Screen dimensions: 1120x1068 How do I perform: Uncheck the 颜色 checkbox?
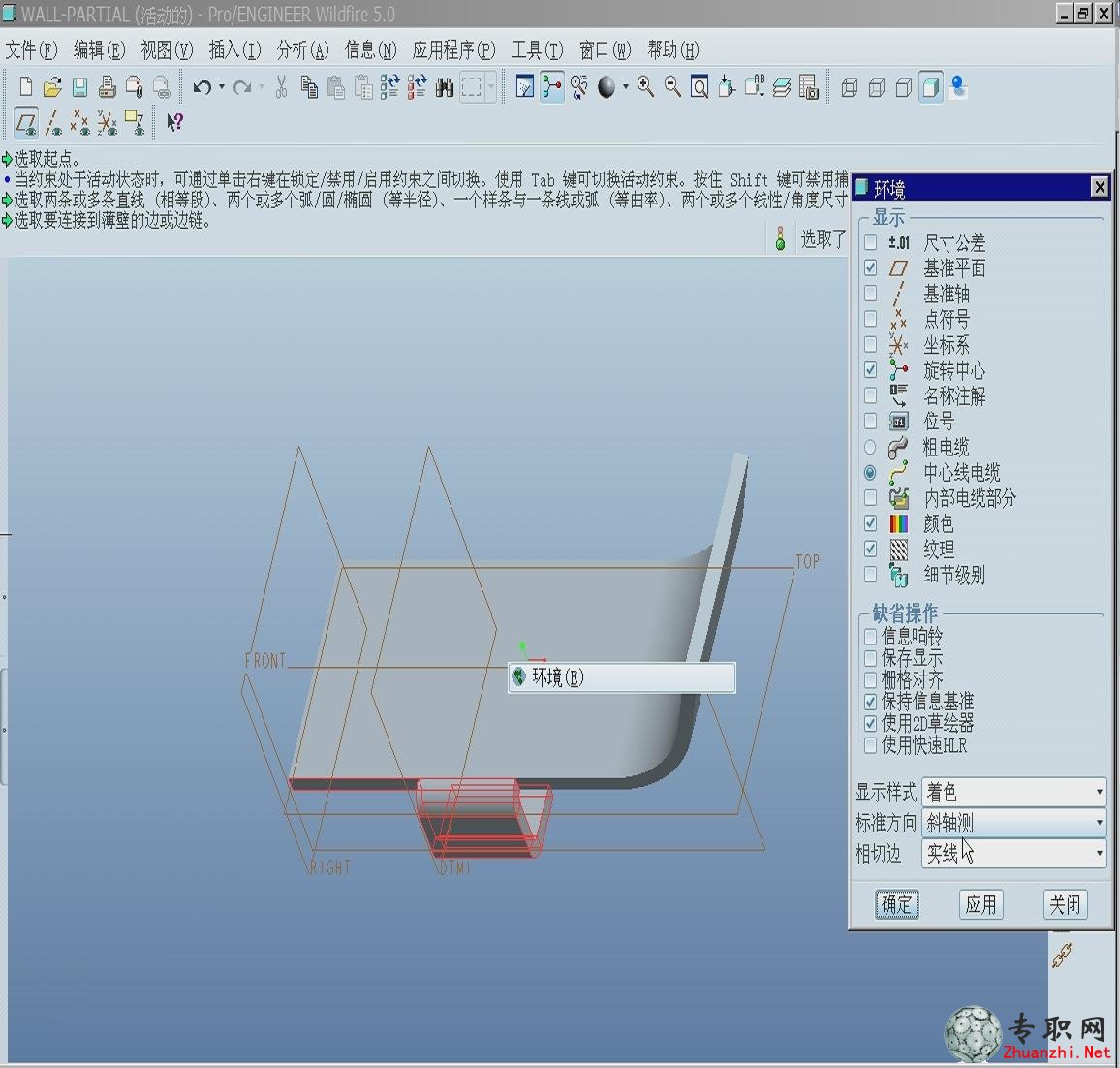click(870, 523)
